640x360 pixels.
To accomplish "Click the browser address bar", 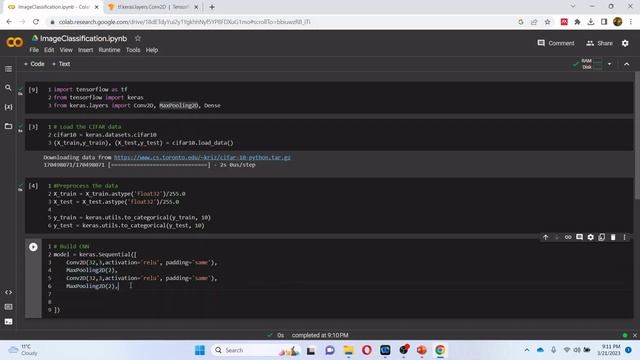I will click(x=282, y=22).
